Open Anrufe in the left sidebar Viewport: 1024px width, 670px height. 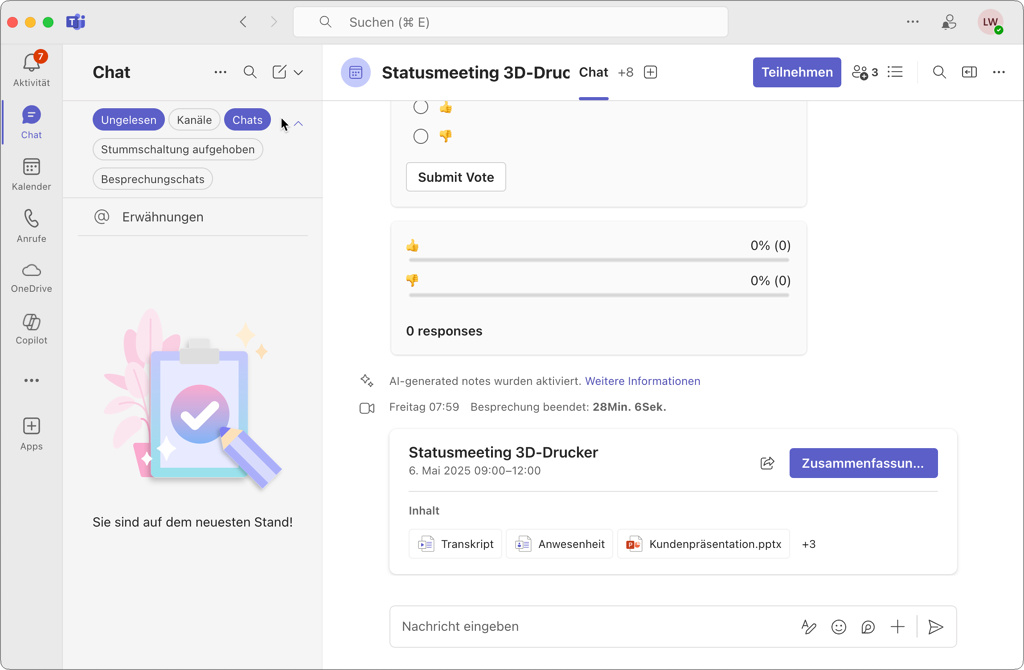coord(31,225)
